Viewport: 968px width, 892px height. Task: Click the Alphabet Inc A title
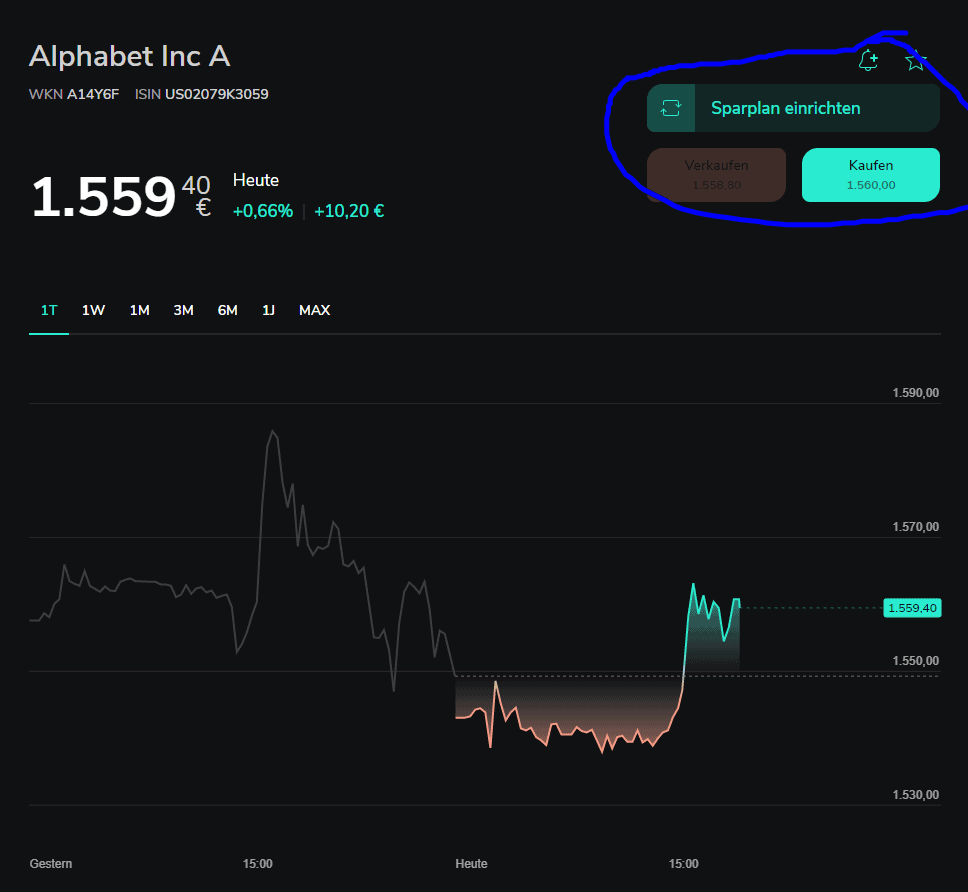click(x=130, y=56)
